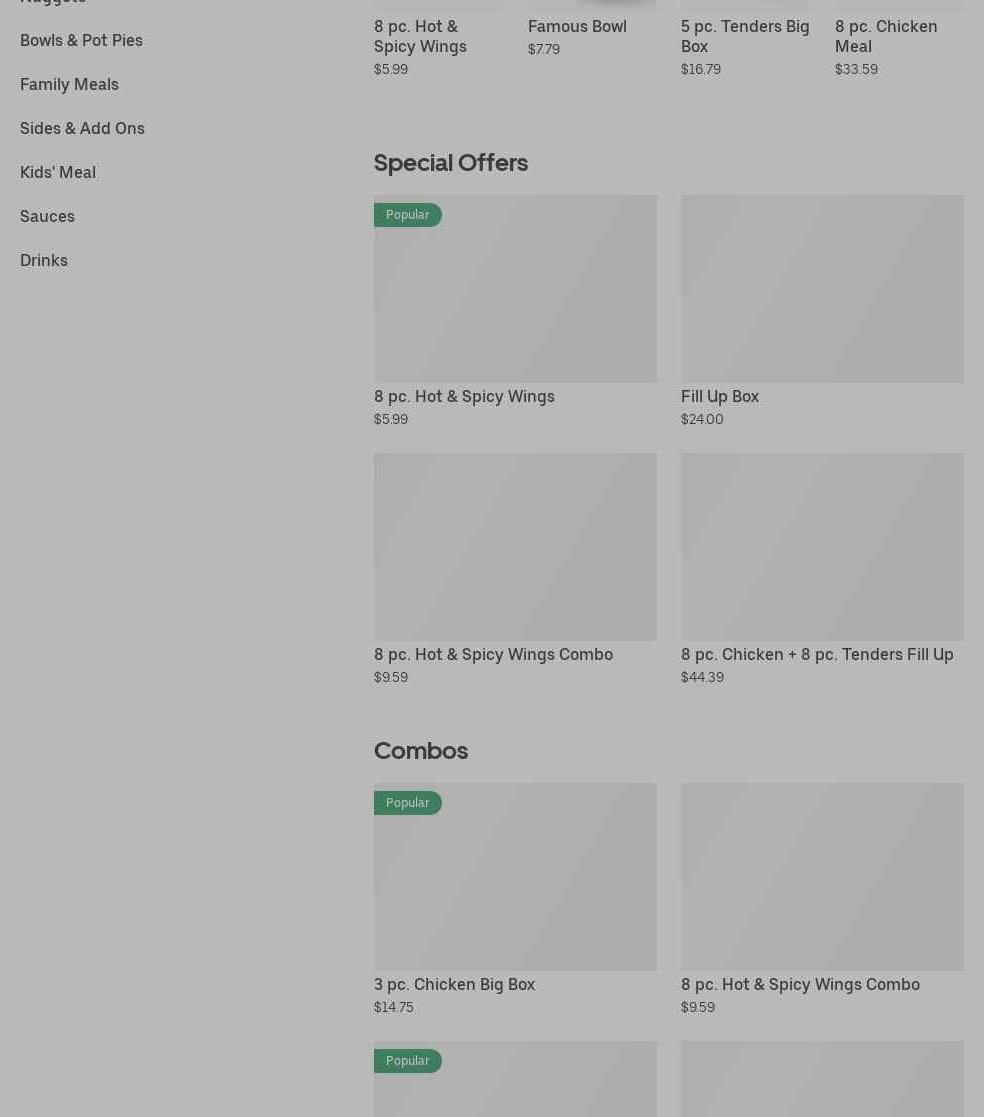Screen dimensions: 984x1117
Task: Jump to the Drinks category
Action: pos(44,260)
